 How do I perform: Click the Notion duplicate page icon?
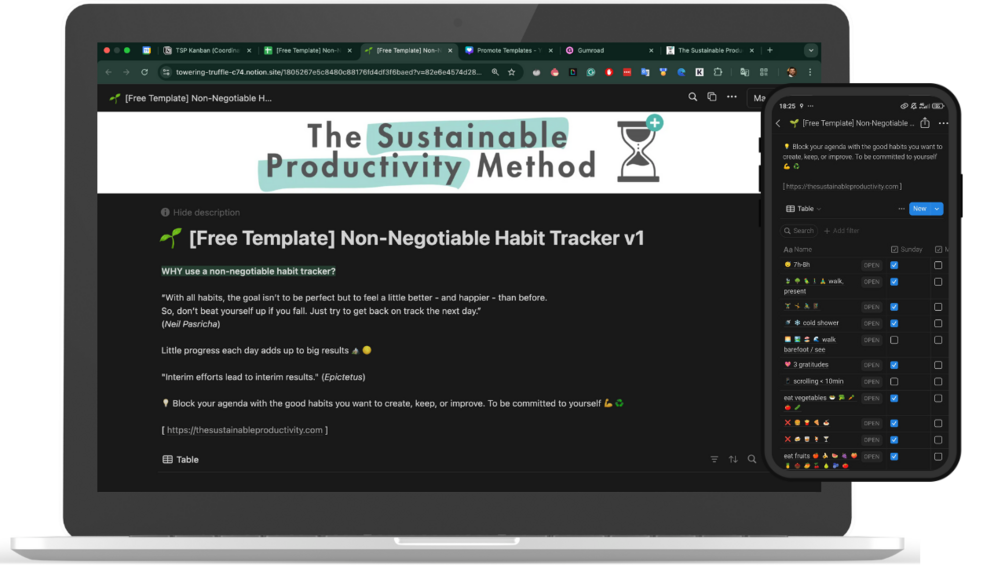tap(711, 97)
